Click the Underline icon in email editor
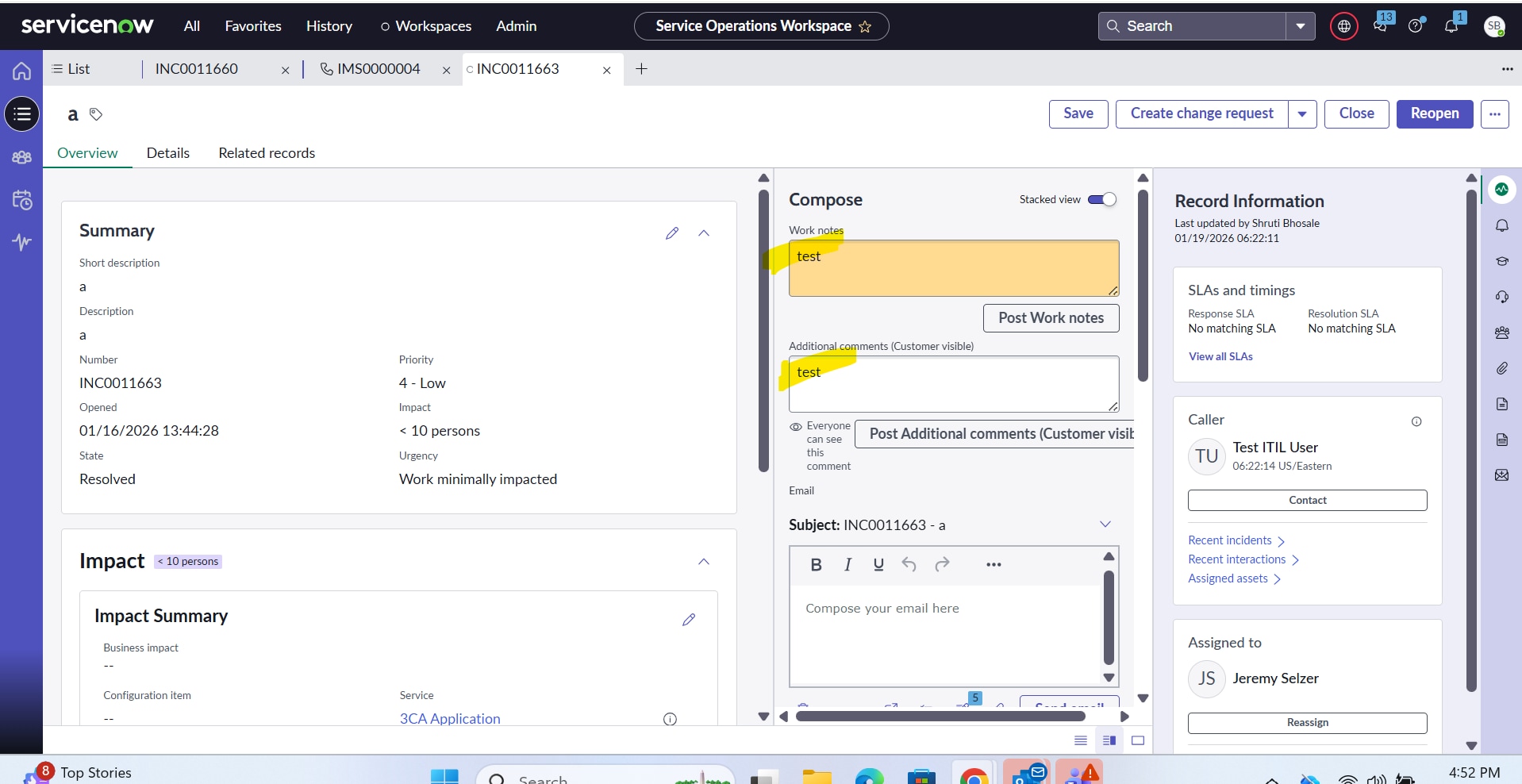The height and width of the screenshot is (784, 1522). (x=878, y=565)
